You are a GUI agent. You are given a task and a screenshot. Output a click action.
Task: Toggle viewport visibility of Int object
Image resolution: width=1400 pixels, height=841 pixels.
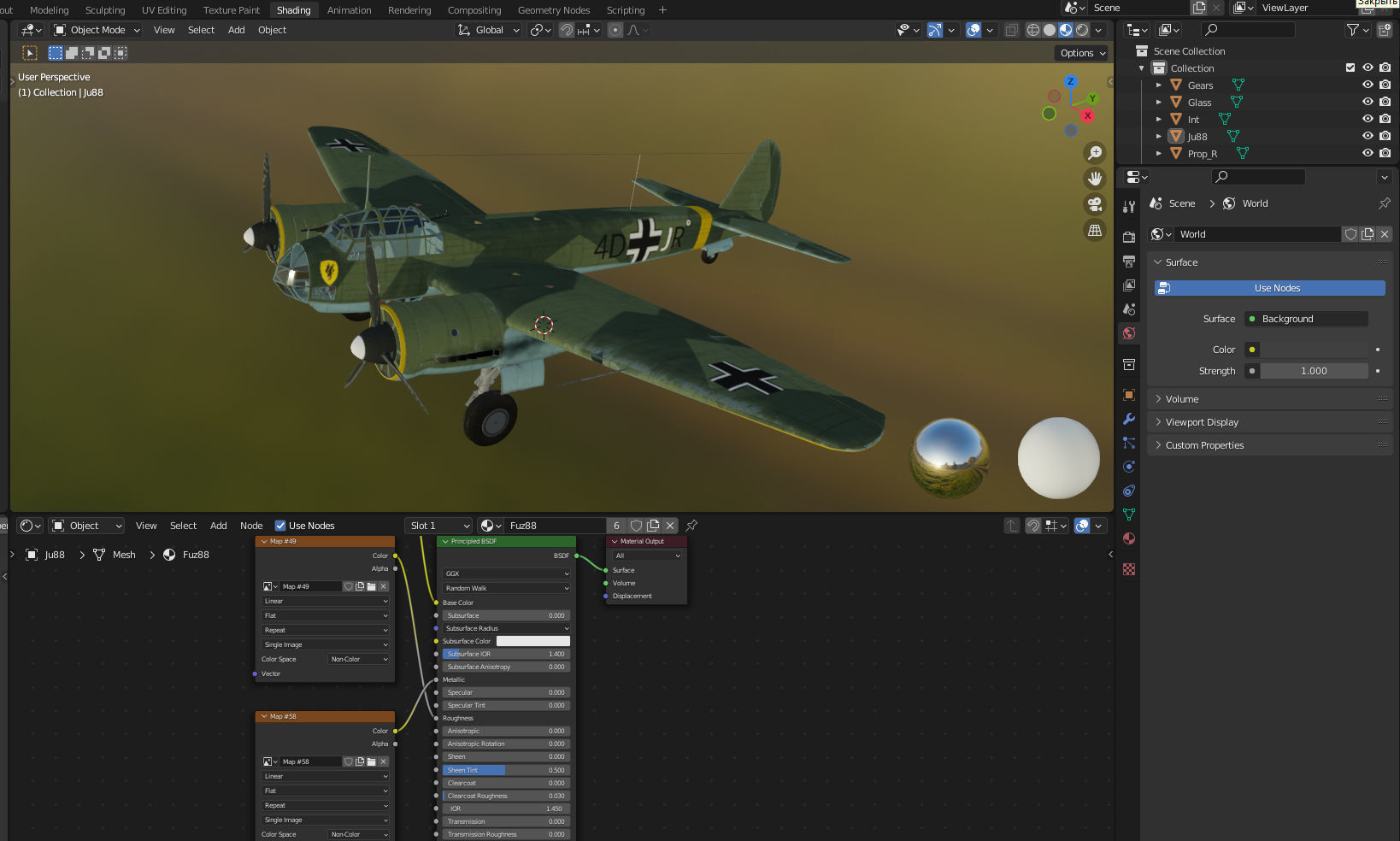[1368, 120]
